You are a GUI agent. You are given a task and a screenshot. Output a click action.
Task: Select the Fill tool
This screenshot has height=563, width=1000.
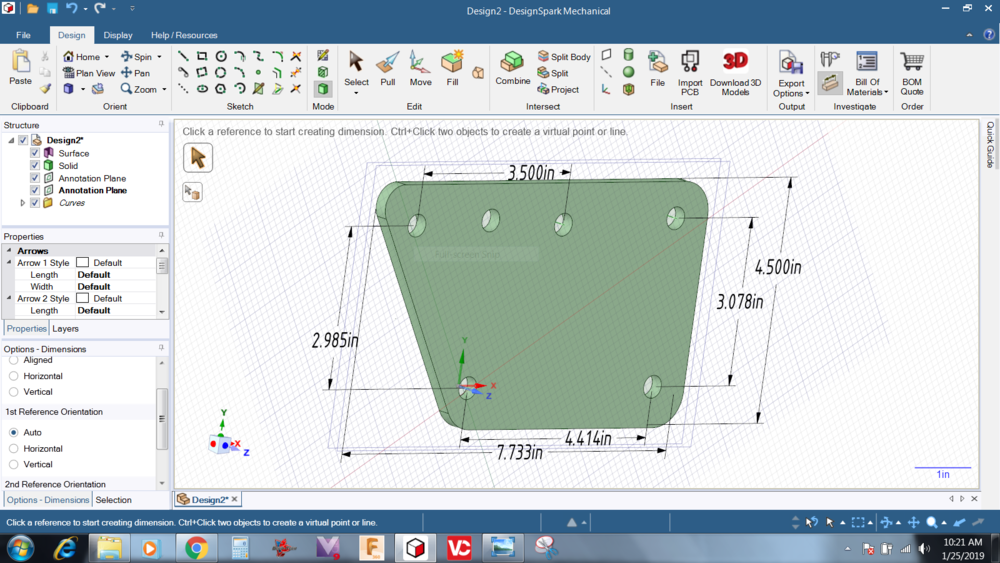click(452, 68)
